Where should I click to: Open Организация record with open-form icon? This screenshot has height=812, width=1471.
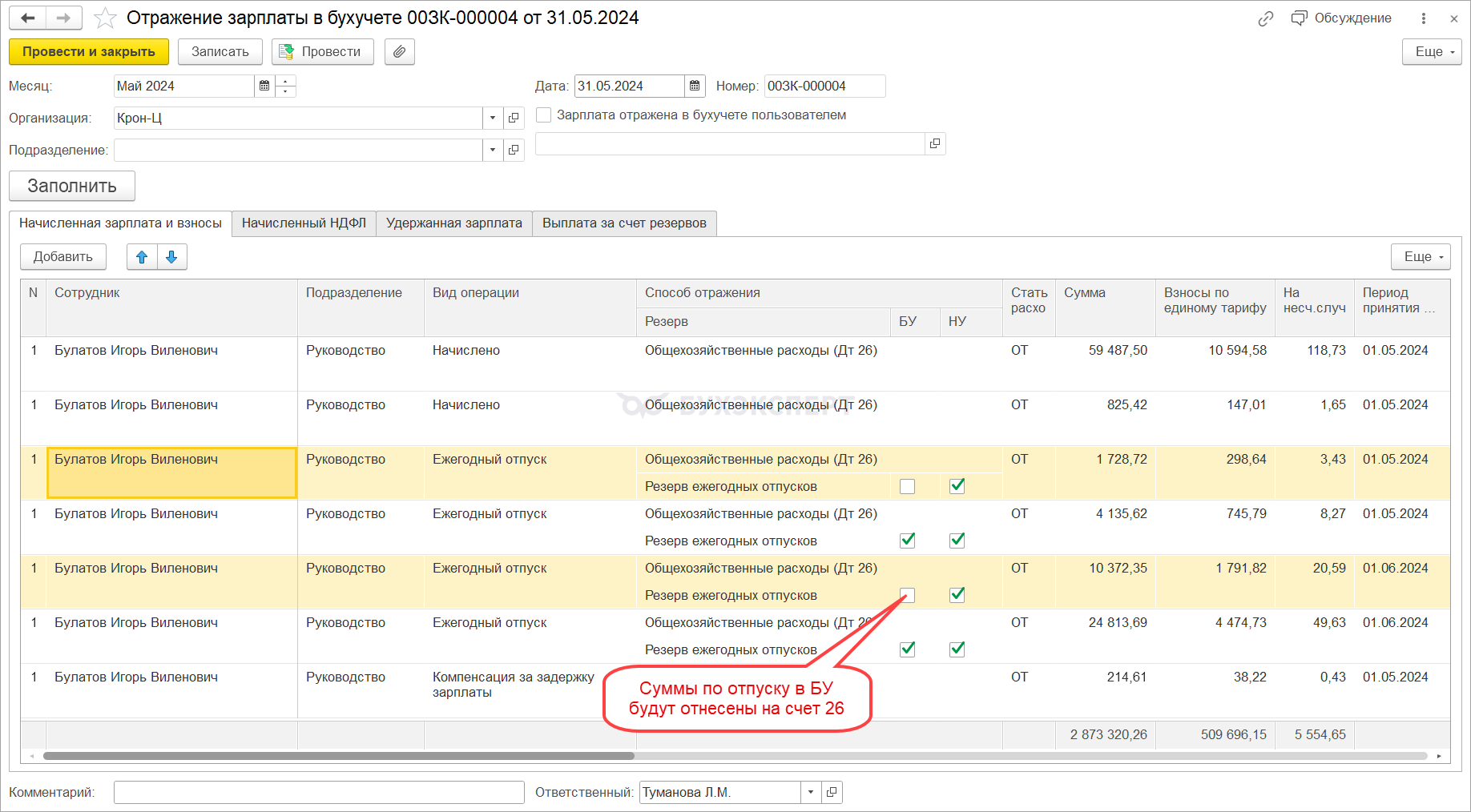point(514,118)
